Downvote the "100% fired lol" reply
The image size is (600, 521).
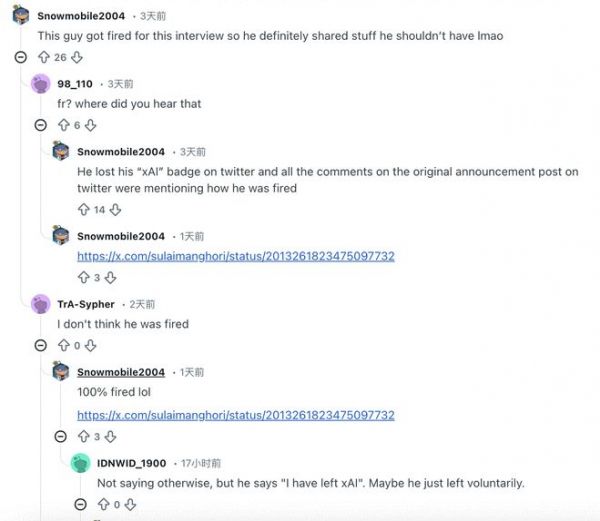tap(111, 437)
